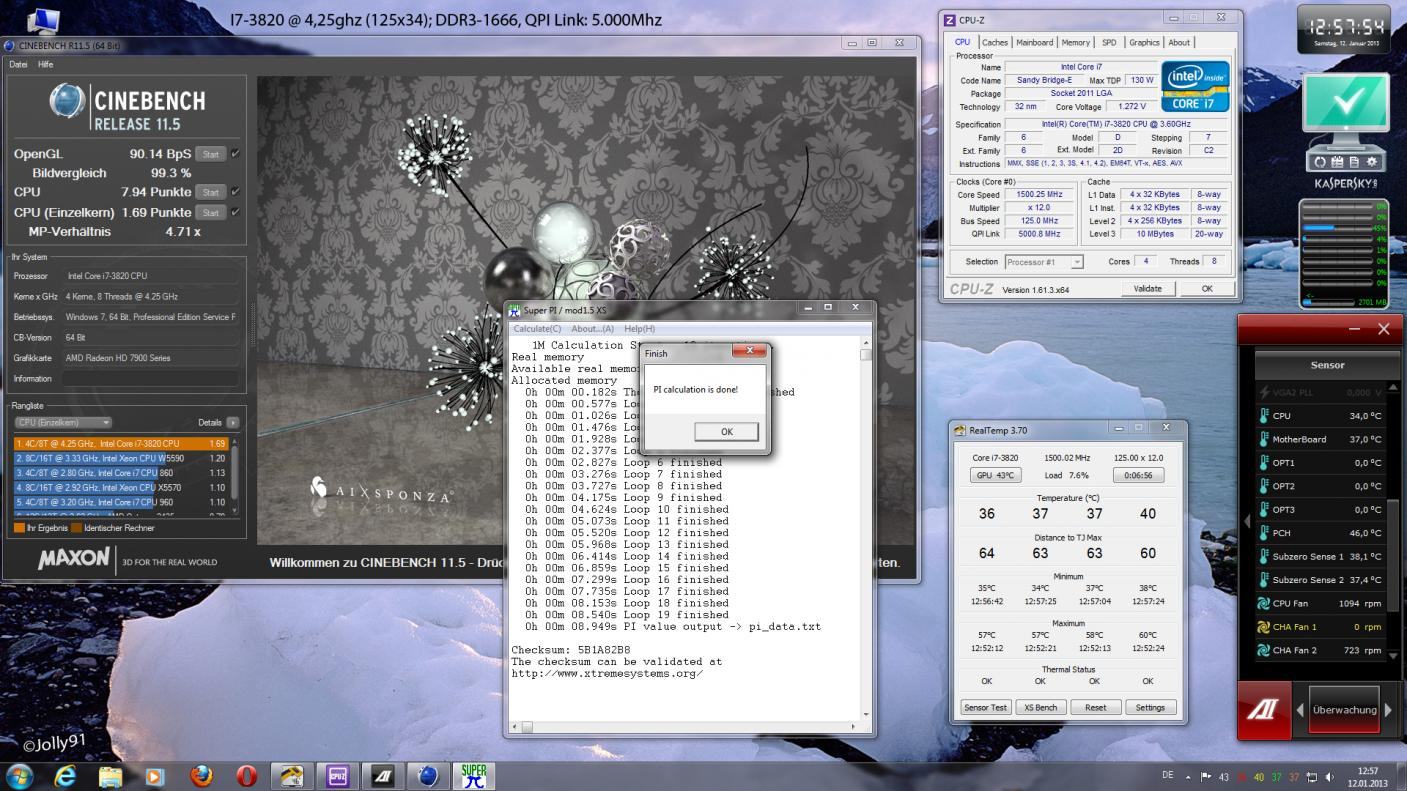1407x791 pixels.
Task: Click Kaspersky gadget reports icon
Action: 1353,162
